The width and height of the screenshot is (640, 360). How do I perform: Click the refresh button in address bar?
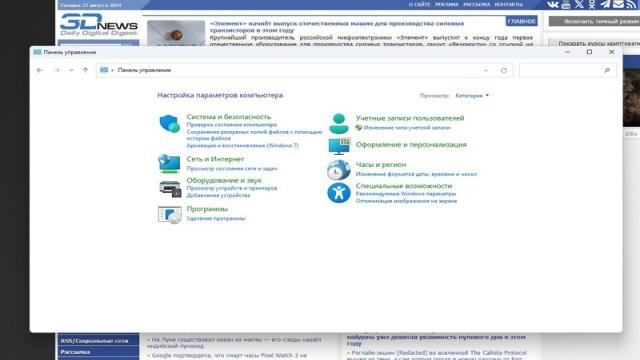(504, 70)
